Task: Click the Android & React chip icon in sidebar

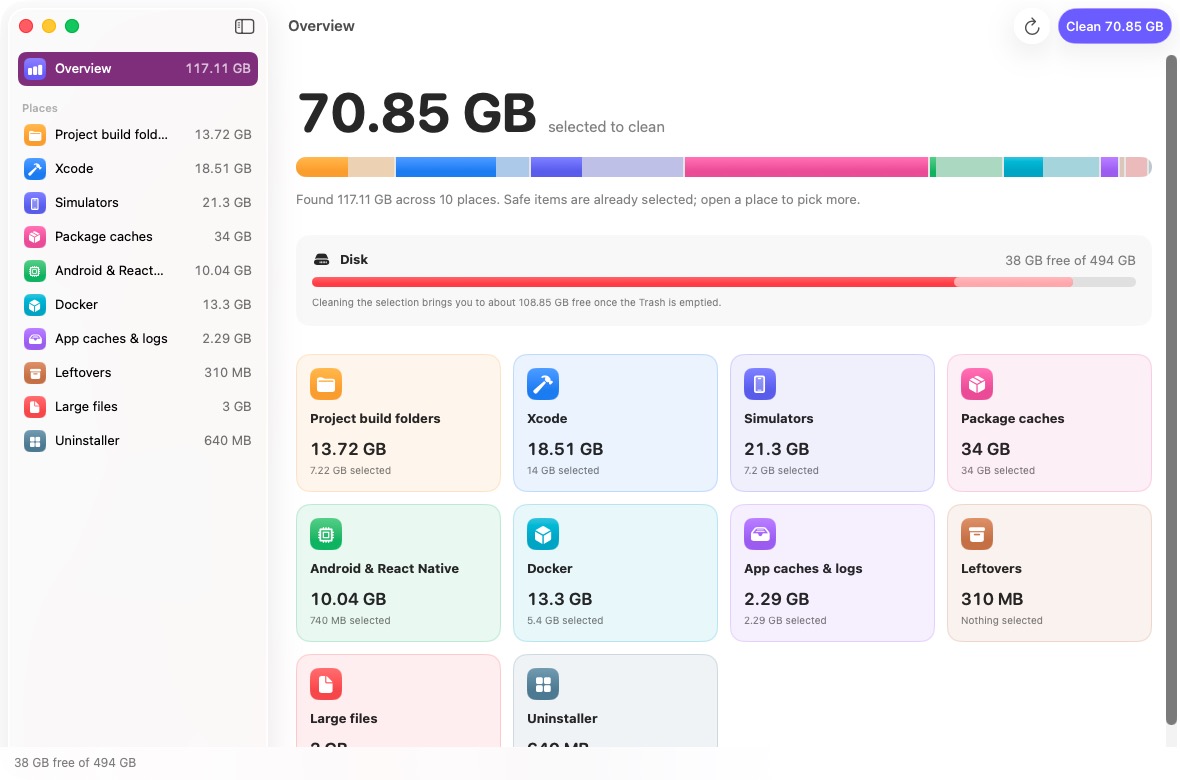Action: [35, 270]
